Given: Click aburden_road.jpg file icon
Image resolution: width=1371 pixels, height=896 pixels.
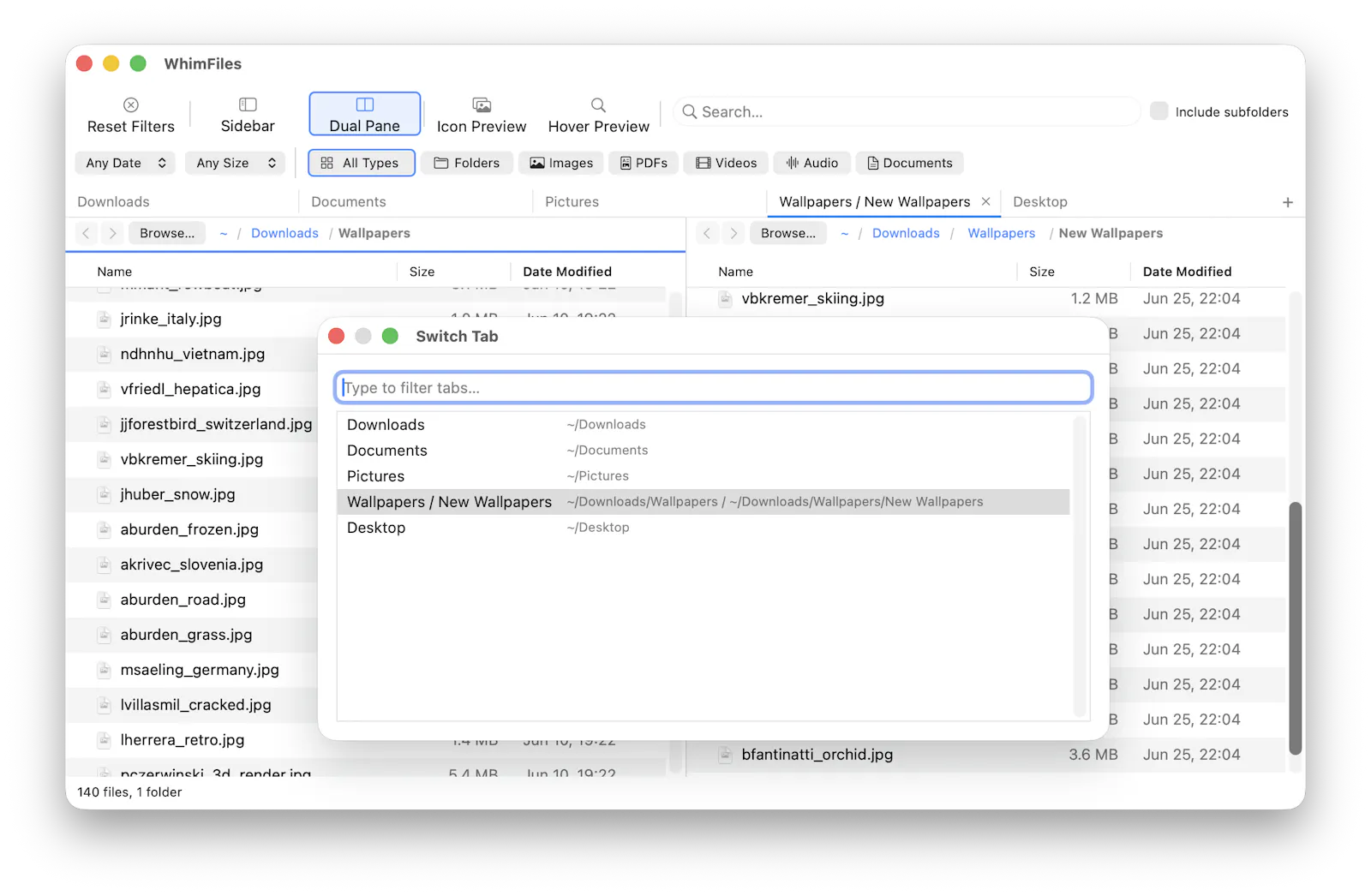Looking at the screenshot, I should click(x=104, y=600).
